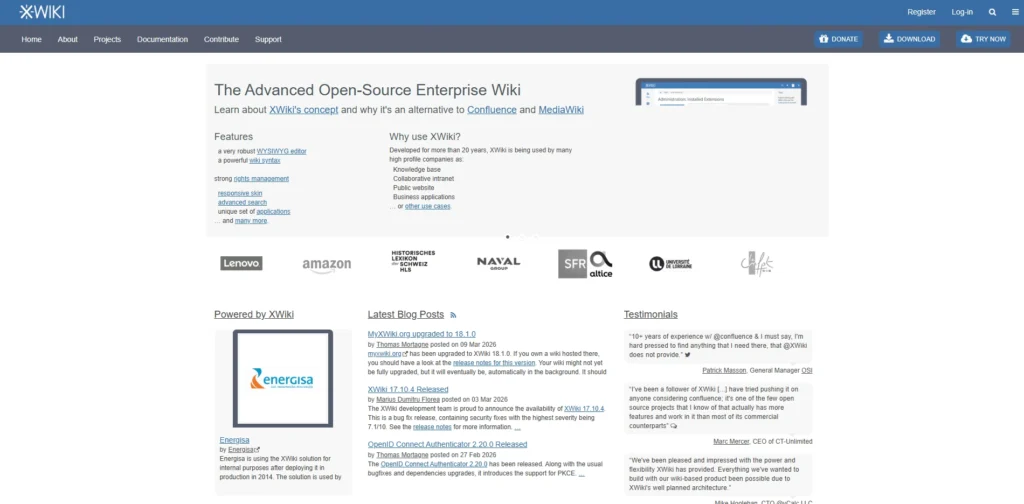
Task: Open the Support menu
Action: click(268, 39)
